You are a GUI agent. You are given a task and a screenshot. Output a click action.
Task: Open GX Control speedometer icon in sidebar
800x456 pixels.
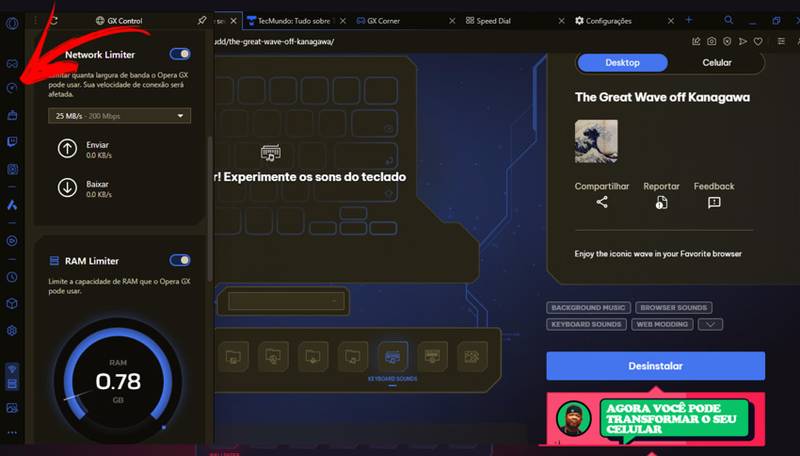[12, 88]
